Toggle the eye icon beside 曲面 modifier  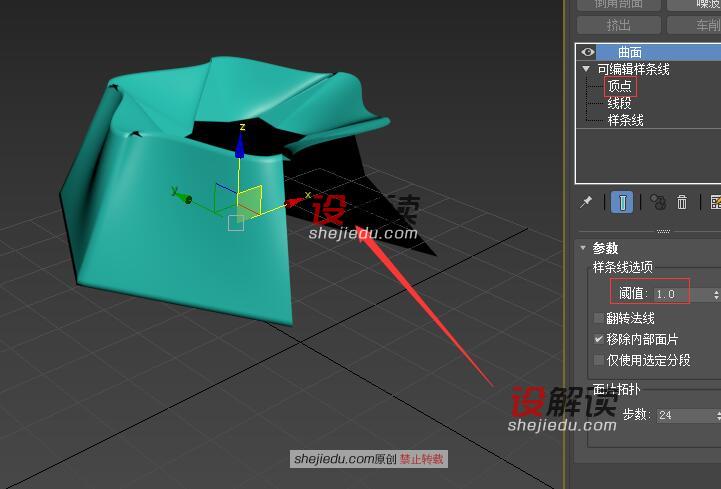point(587,52)
